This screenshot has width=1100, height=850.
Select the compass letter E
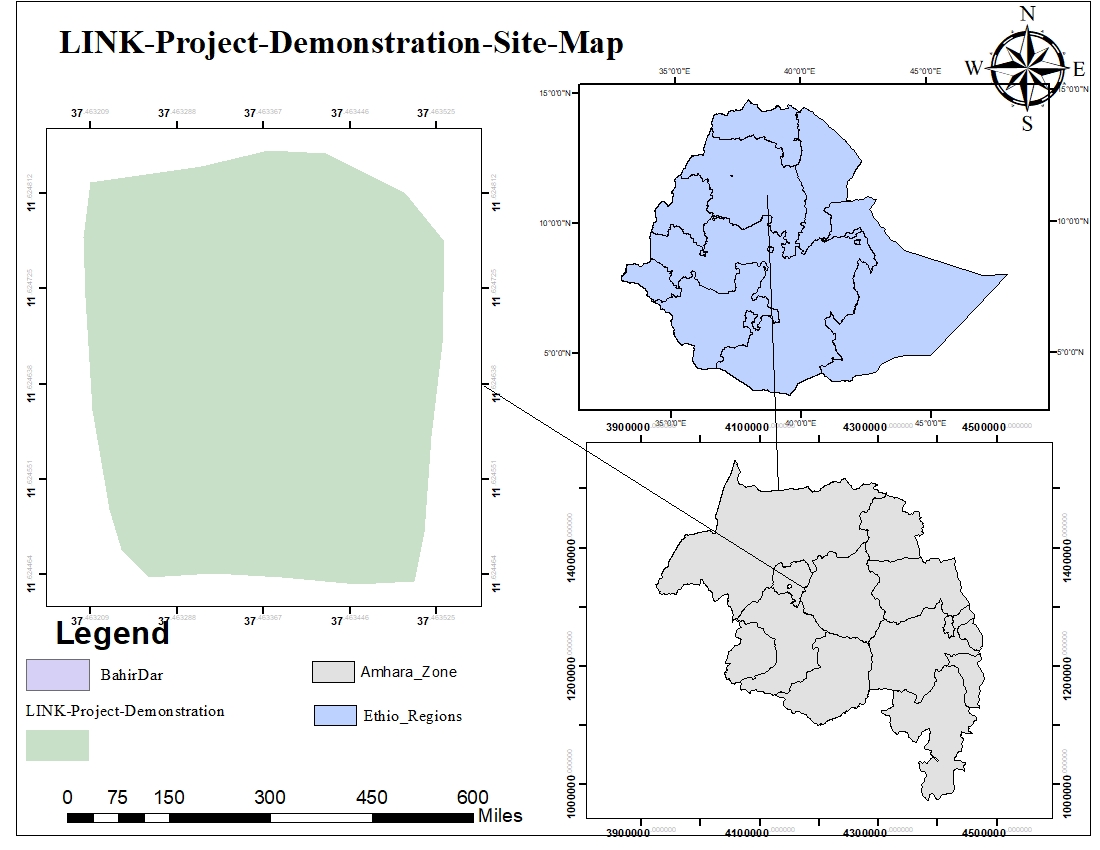[1080, 68]
